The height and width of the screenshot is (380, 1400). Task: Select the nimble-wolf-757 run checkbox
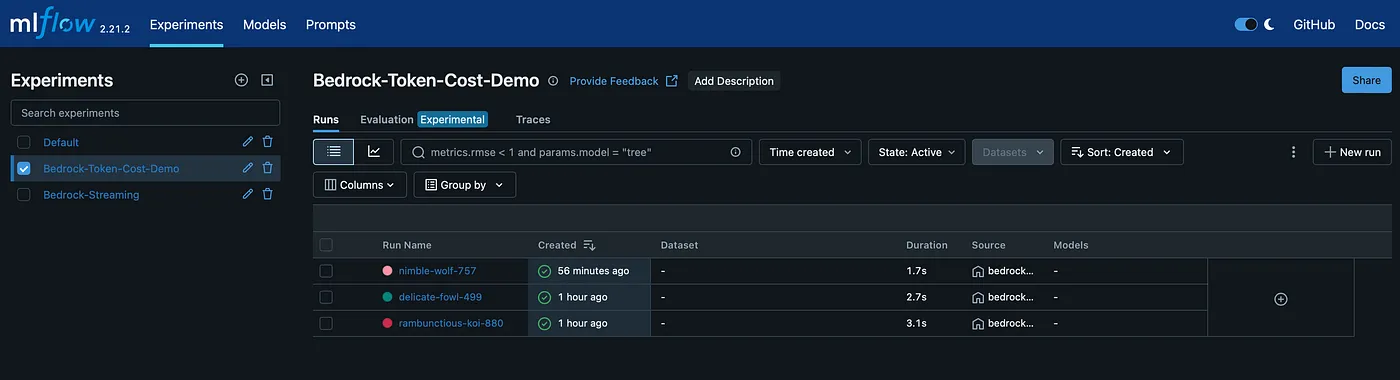[x=326, y=271]
